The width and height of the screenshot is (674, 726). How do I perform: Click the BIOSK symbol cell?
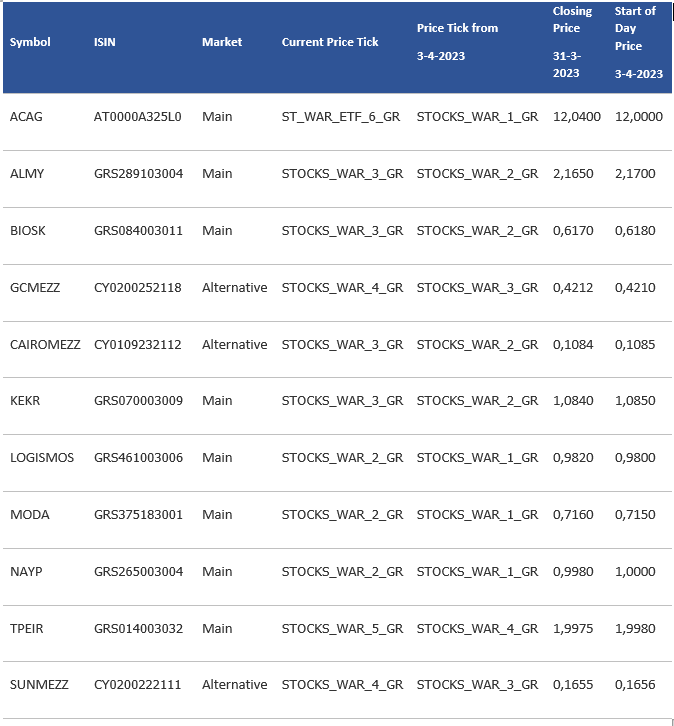27,231
